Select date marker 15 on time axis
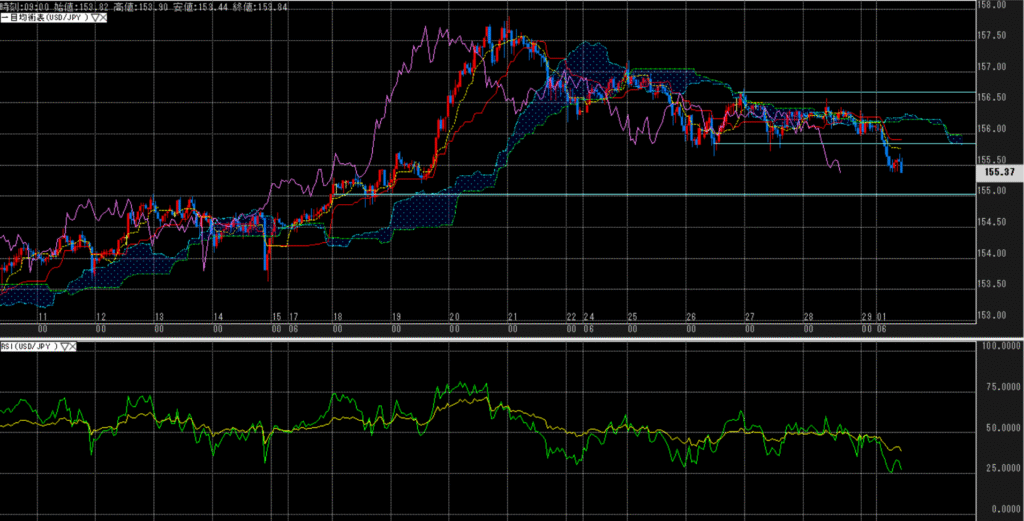The height and width of the screenshot is (521, 1024). point(277,316)
